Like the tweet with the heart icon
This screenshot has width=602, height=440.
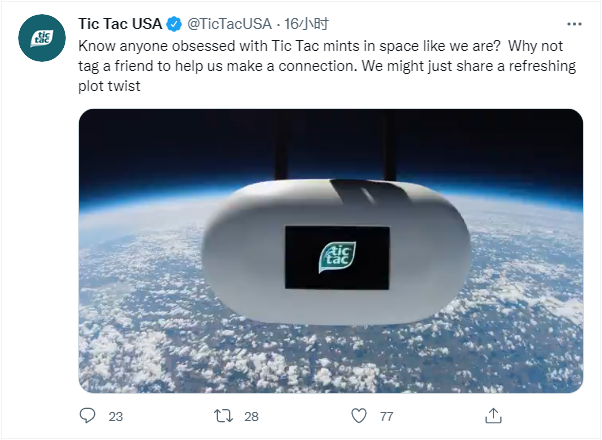click(x=359, y=416)
